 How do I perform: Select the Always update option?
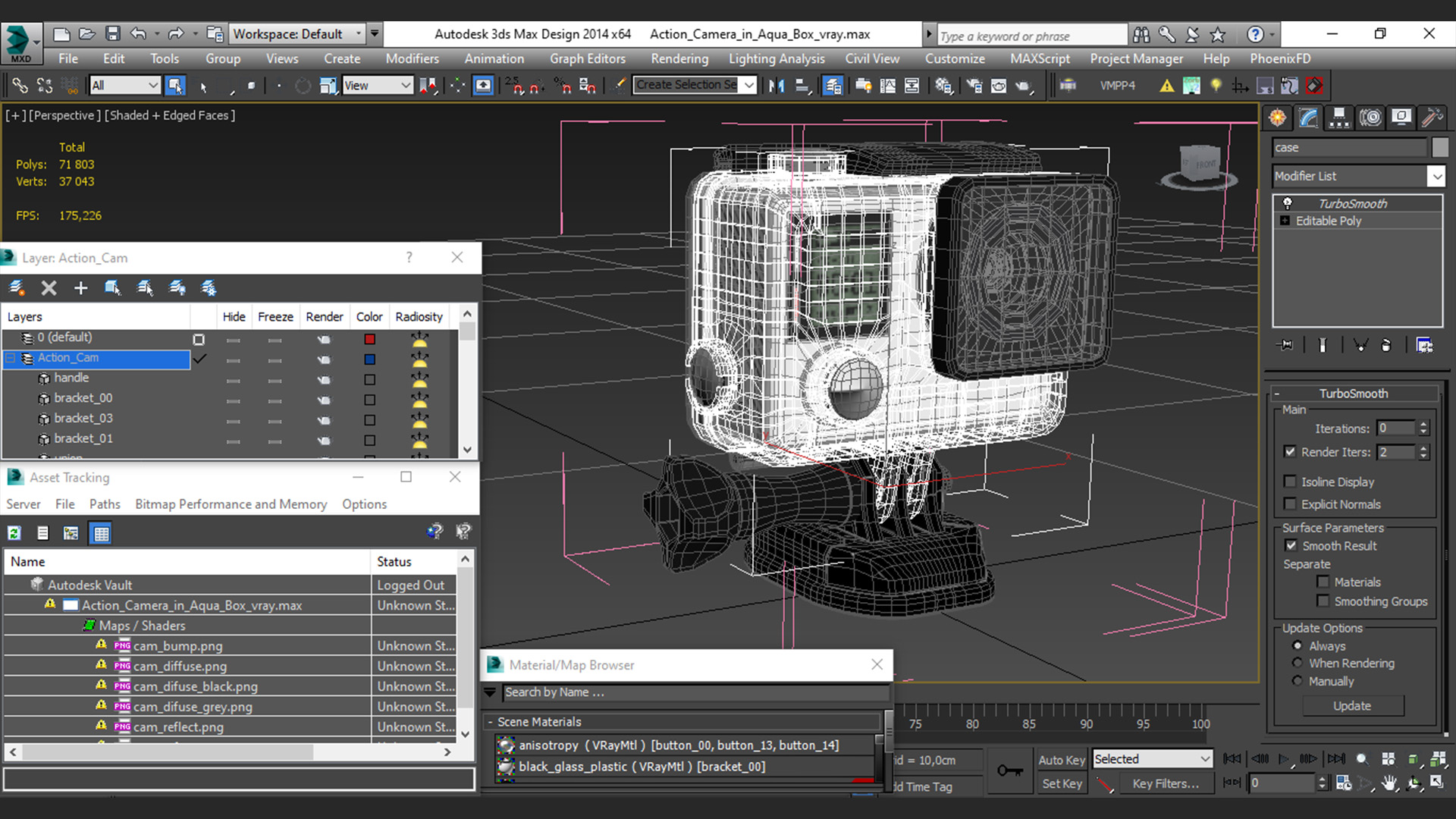pyautogui.click(x=1298, y=646)
